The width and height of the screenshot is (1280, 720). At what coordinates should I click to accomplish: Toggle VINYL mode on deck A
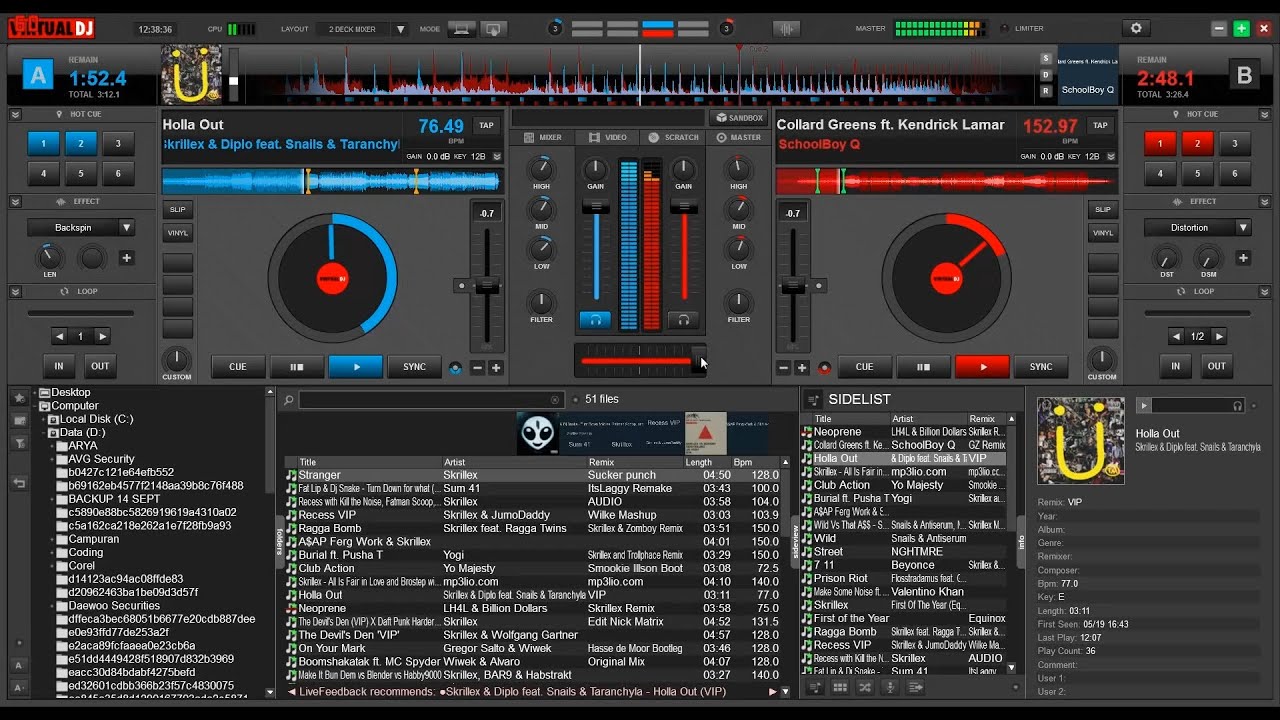pos(178,233)
